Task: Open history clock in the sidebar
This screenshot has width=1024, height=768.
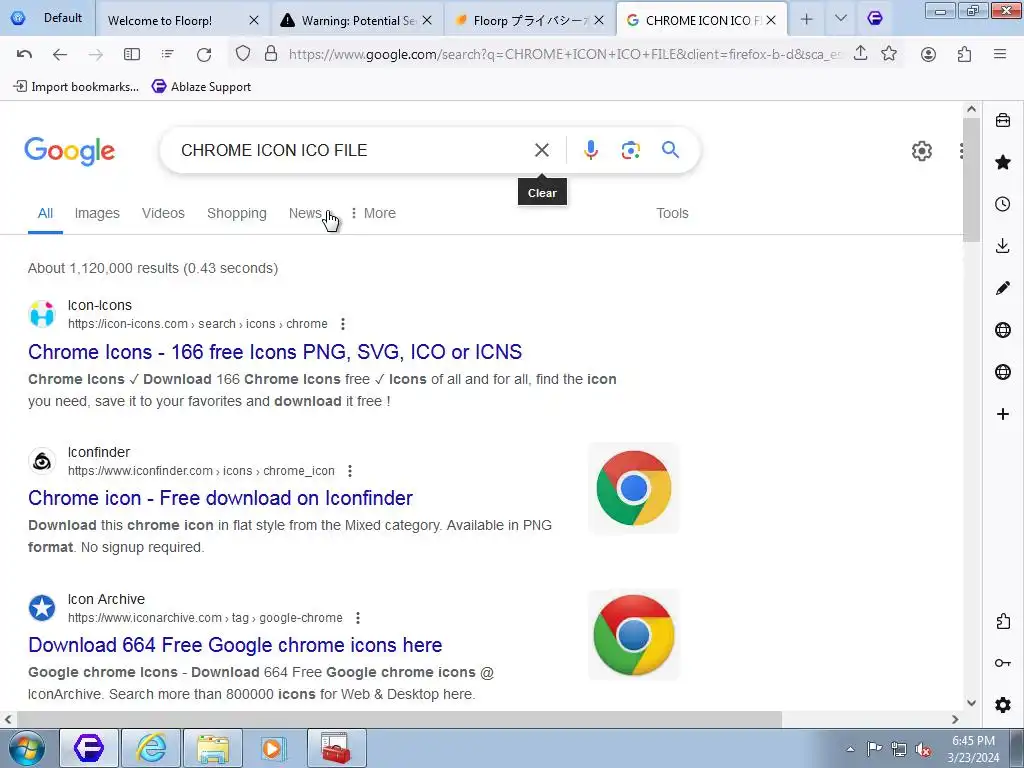Action: coord(1002,204)
